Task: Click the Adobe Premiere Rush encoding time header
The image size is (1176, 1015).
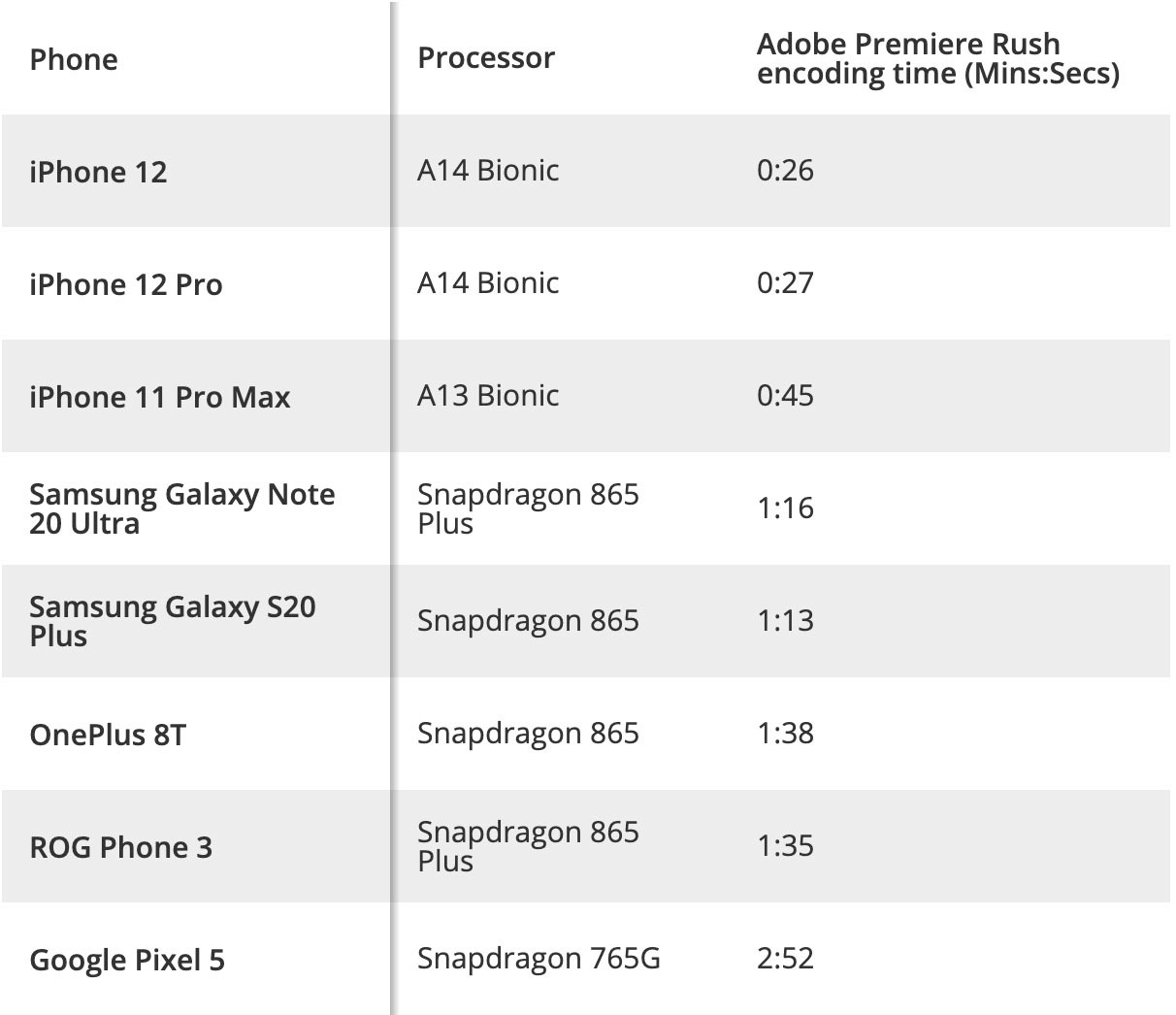Action: click(937, 58)
